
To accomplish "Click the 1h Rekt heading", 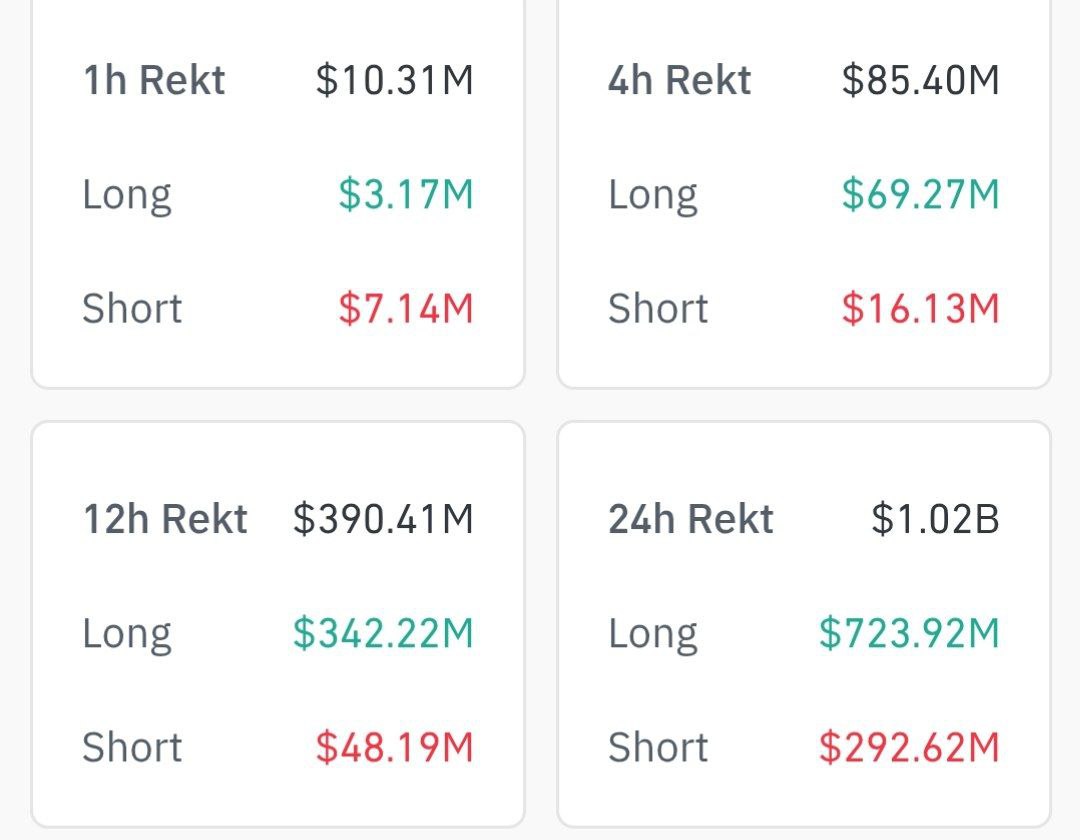I will 154,80.
